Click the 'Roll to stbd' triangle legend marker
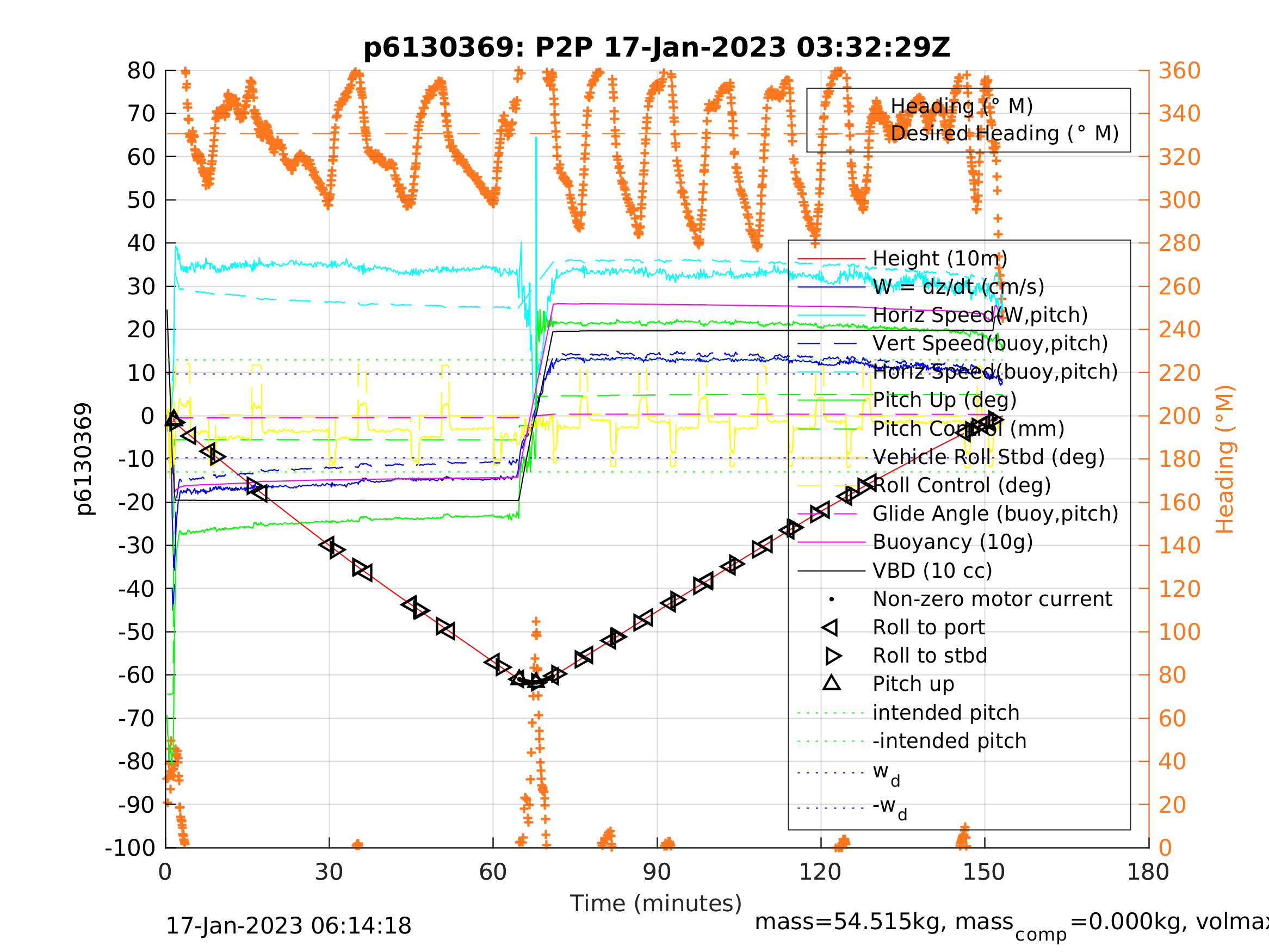The width and height of the screenshot is (1269, 952). pyautogui.click(x=832, y=656)
